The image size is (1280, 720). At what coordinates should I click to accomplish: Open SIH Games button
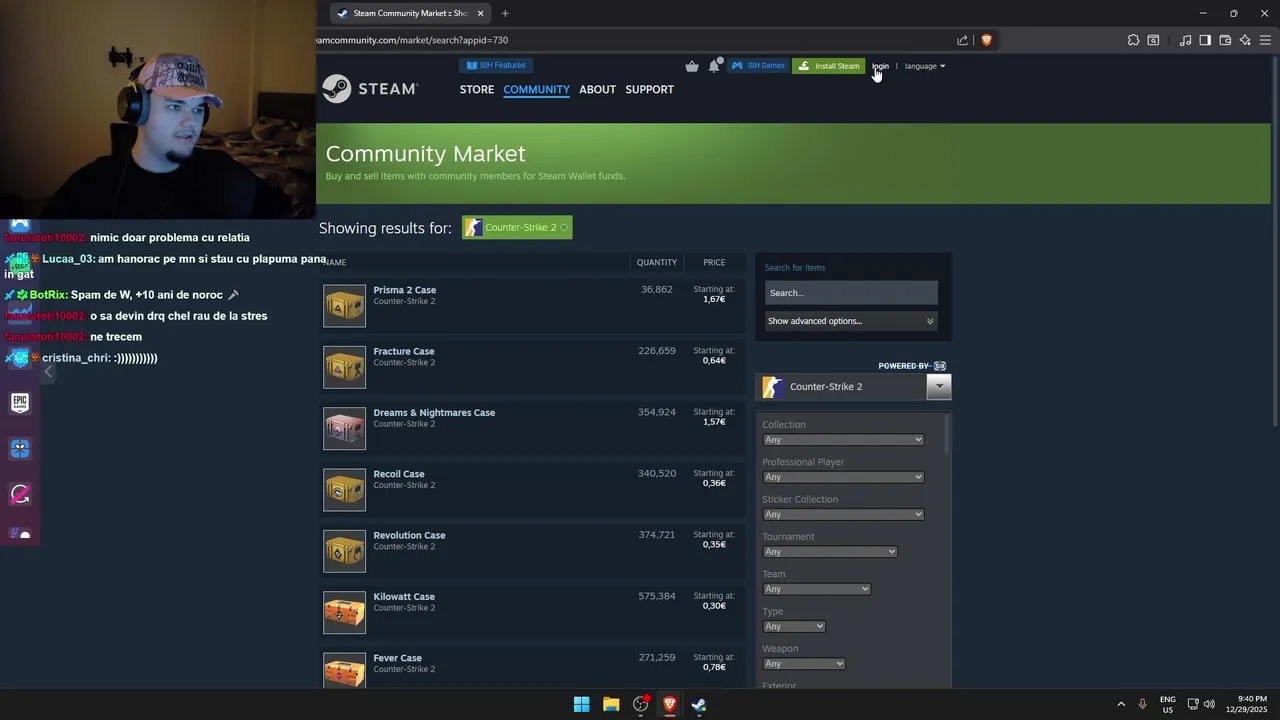(758, 66)
